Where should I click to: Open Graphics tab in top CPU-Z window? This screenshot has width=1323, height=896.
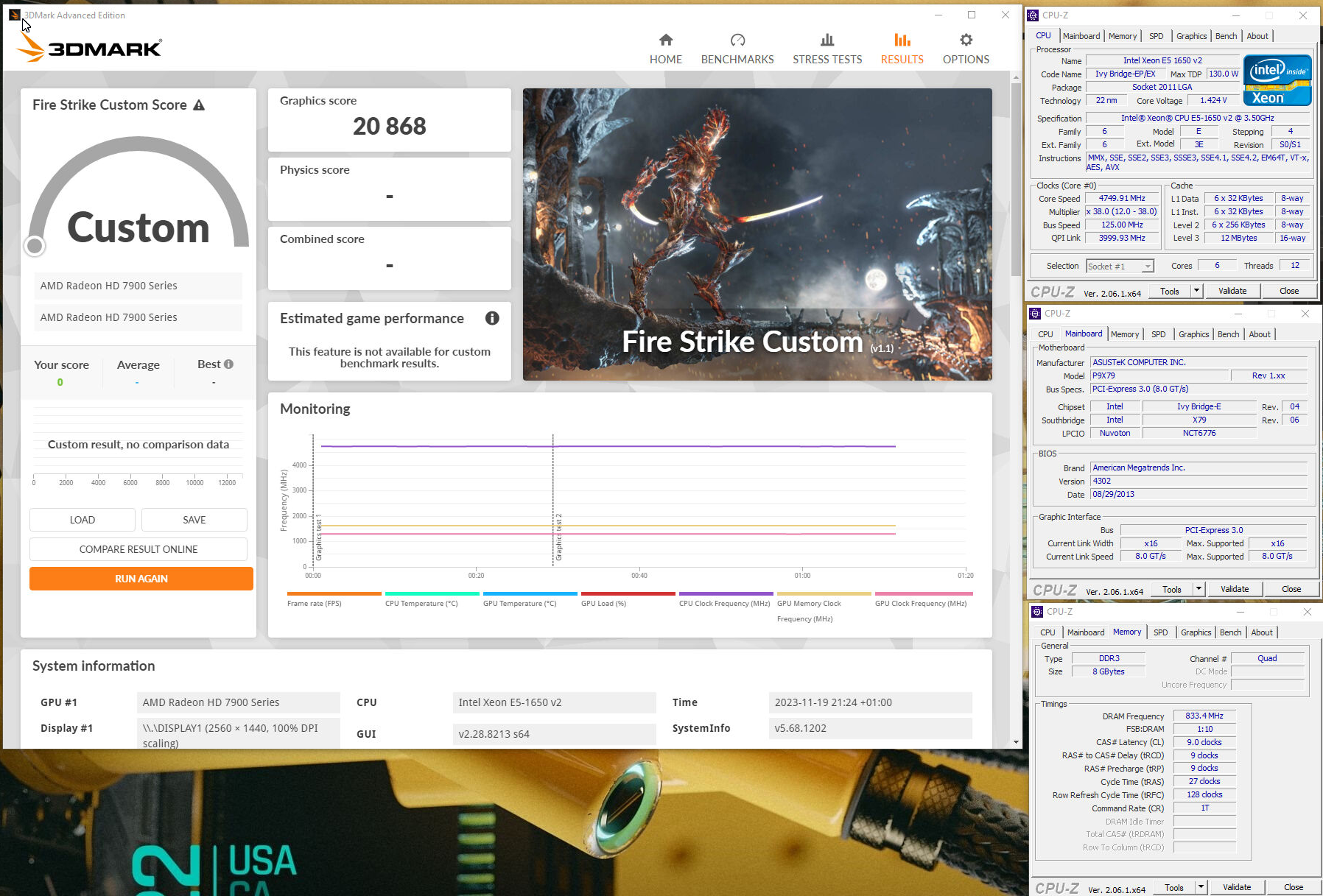tap(1191, 36)
